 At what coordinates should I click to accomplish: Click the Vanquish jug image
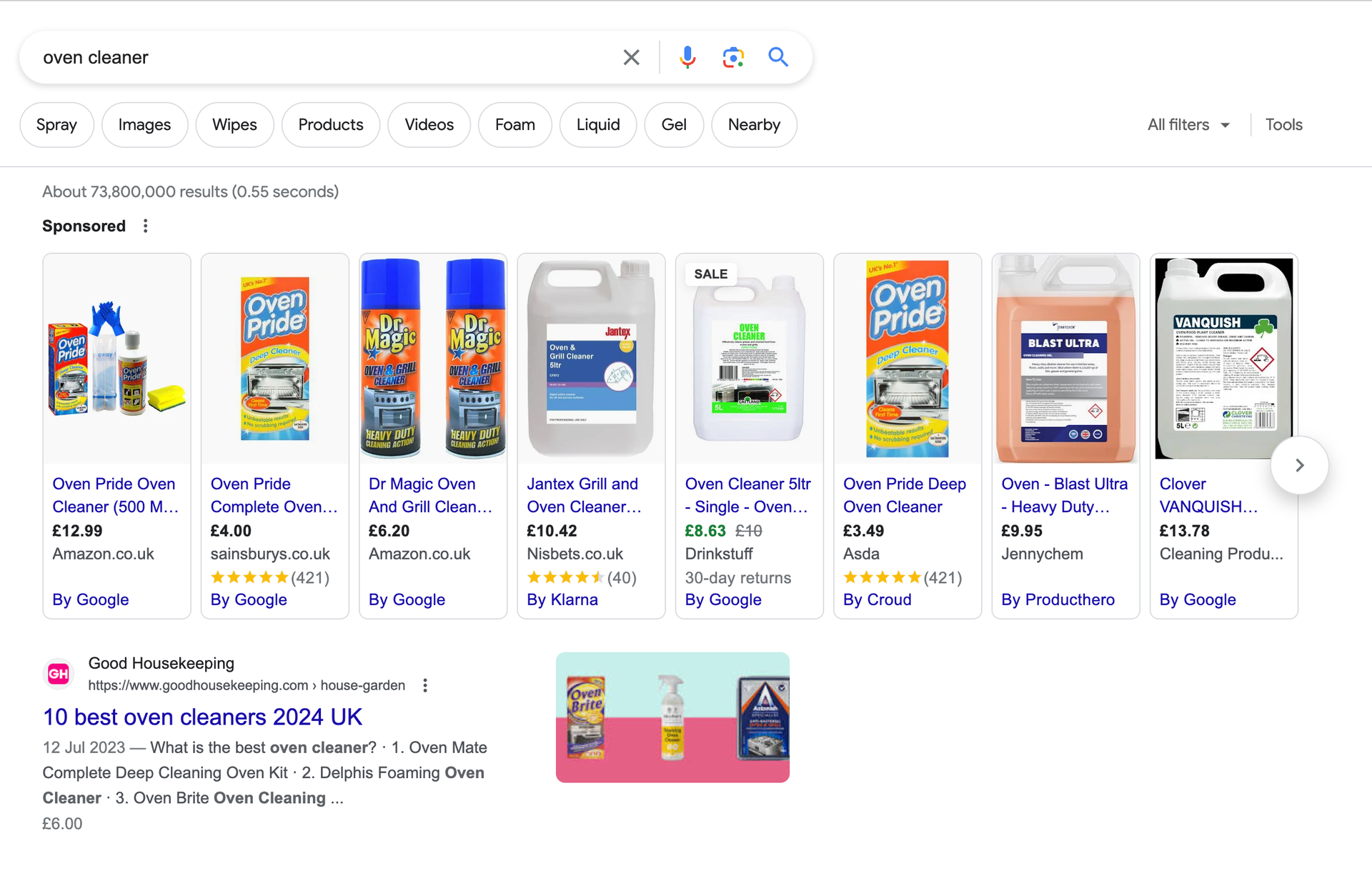click(x=1224, y=359)
